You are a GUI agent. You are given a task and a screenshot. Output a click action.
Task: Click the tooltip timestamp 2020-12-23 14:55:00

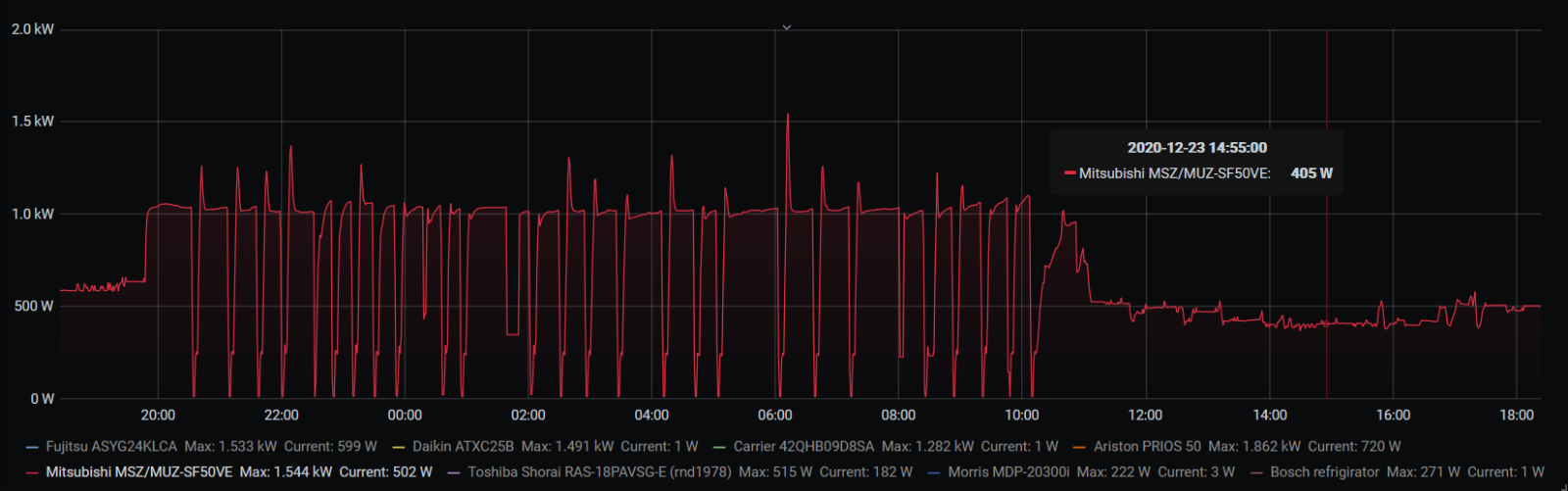tap(1197, 147)
